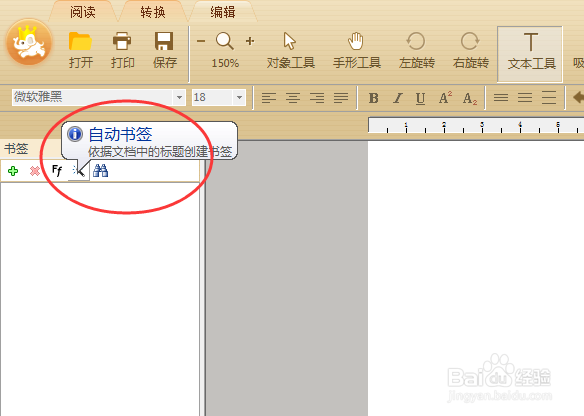Add a new bookmark with green plus
Image resolution: width=584 pixels, height=416 pixels.
point(13,171)
